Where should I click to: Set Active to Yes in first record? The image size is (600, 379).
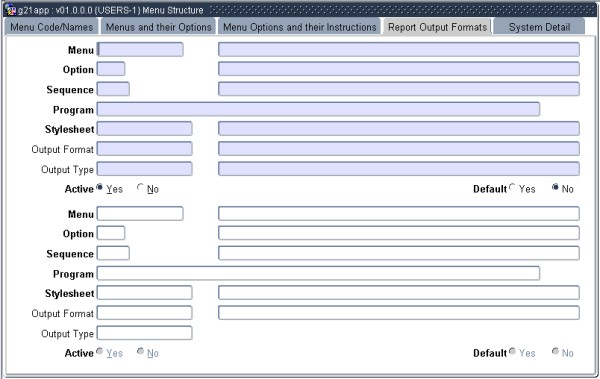99,187
